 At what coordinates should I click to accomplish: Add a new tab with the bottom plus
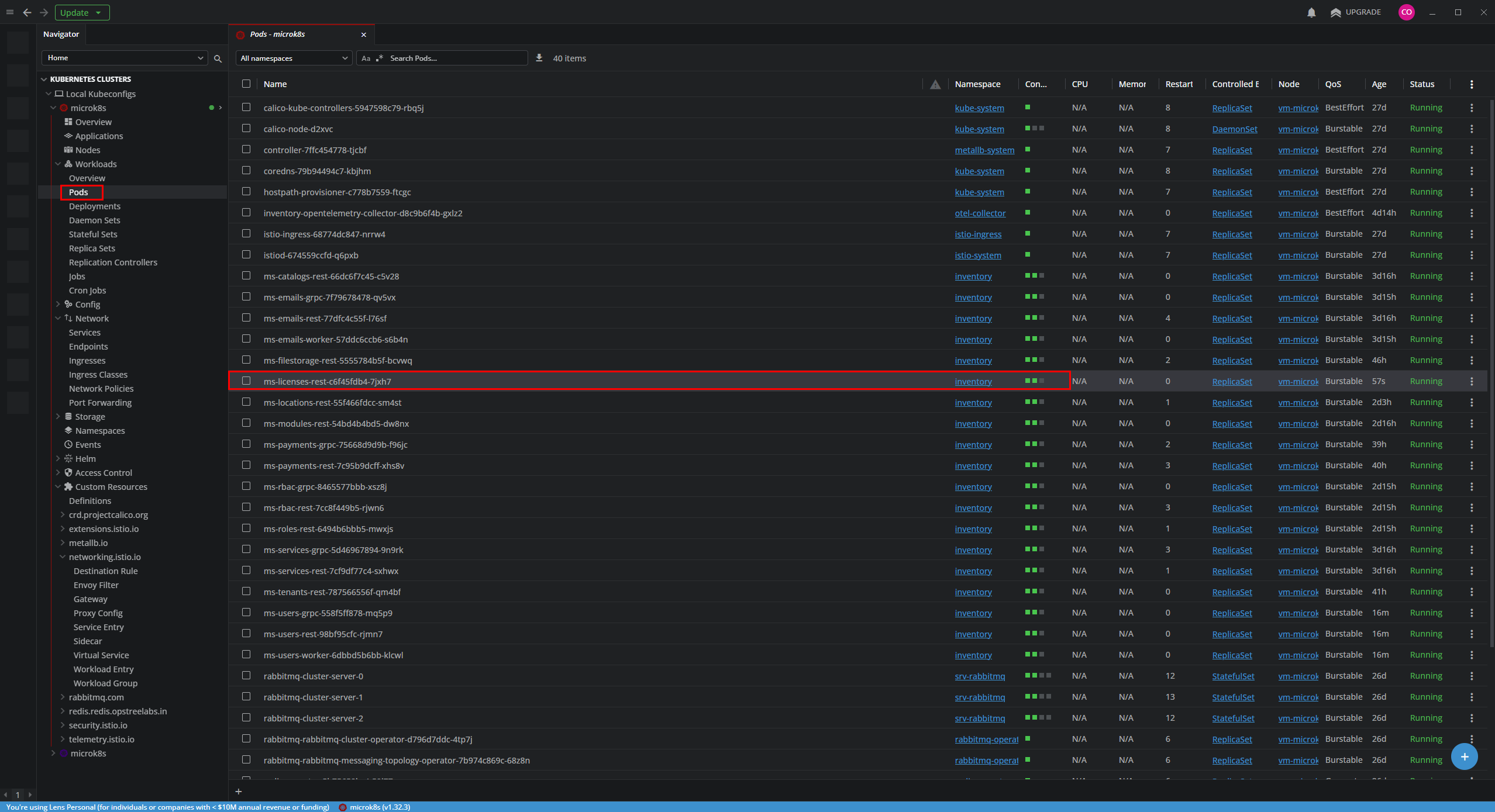coord(239,792)
